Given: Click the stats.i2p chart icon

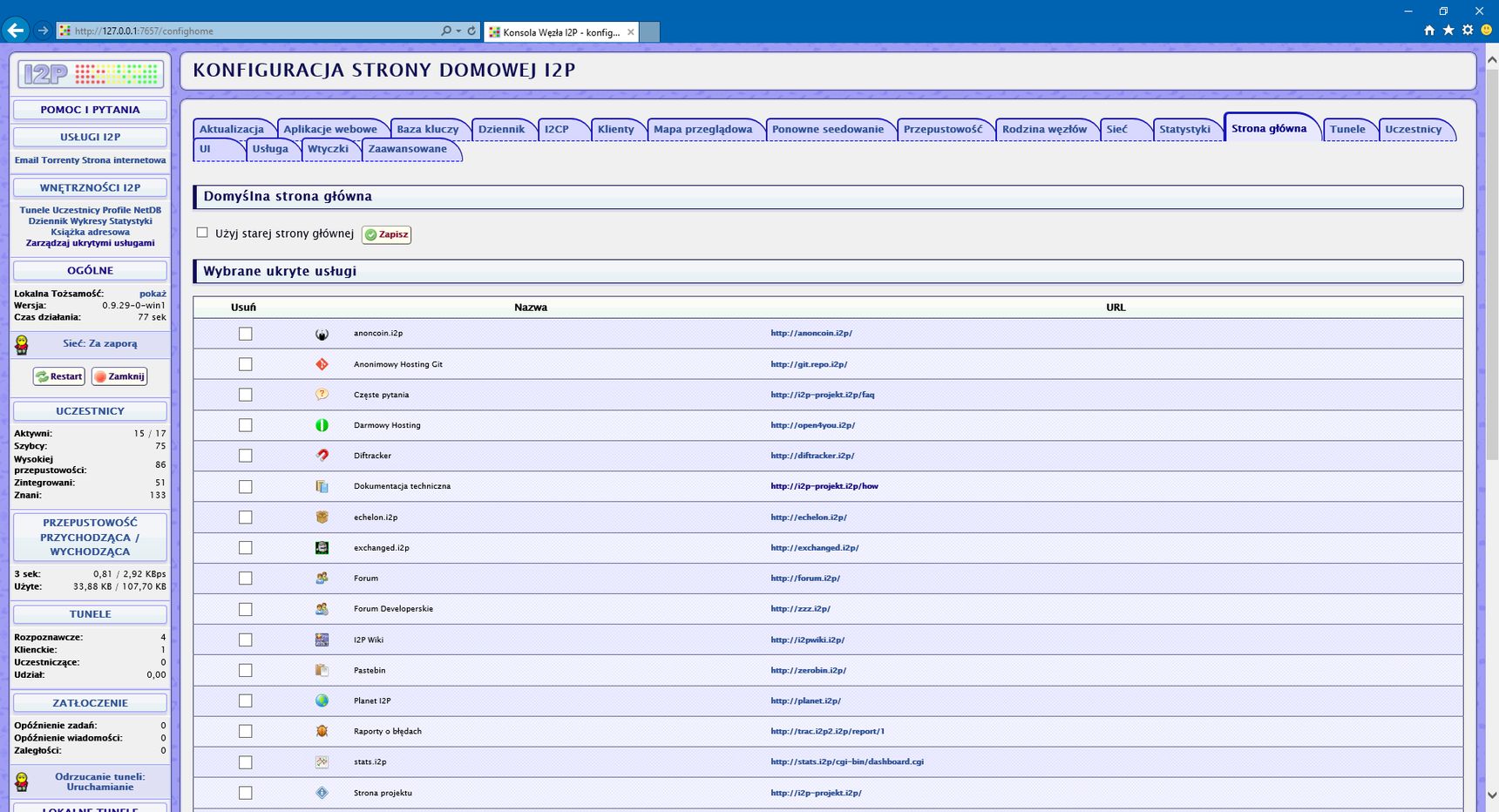Looking at the screenshot, I should [x=322, y=762].
